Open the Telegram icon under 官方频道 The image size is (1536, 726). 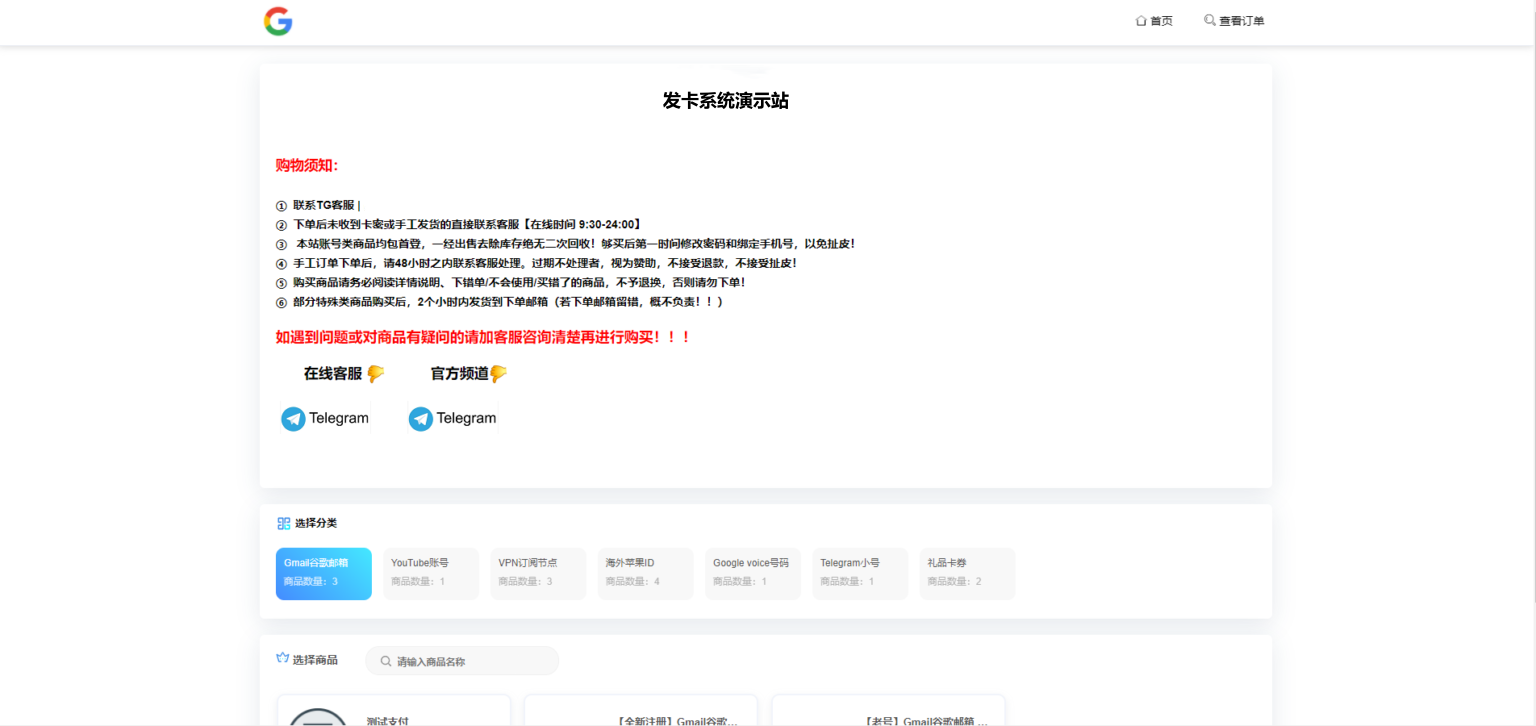click(421, 419)
